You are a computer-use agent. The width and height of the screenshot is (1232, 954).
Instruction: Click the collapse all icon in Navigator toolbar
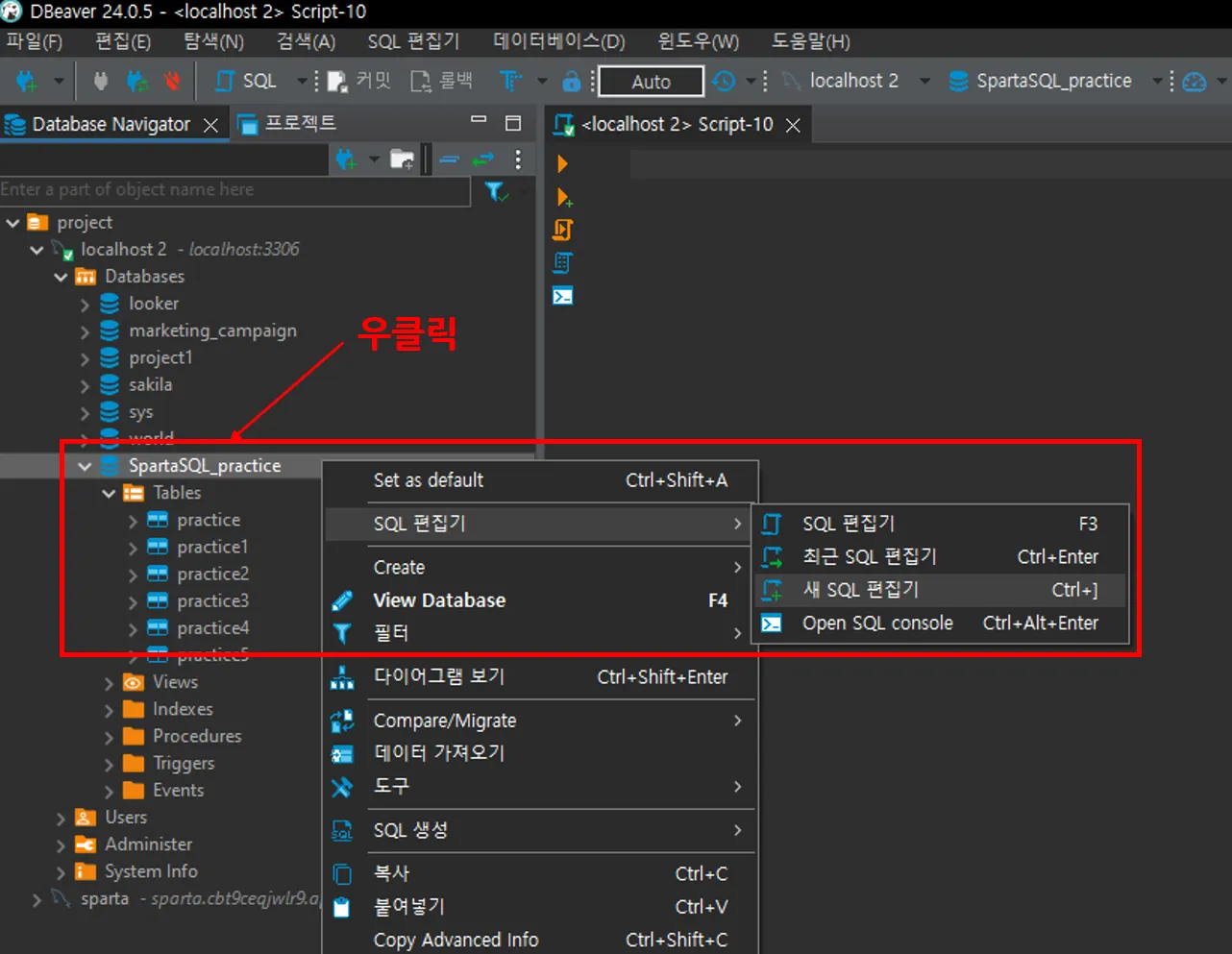[449, 159]
